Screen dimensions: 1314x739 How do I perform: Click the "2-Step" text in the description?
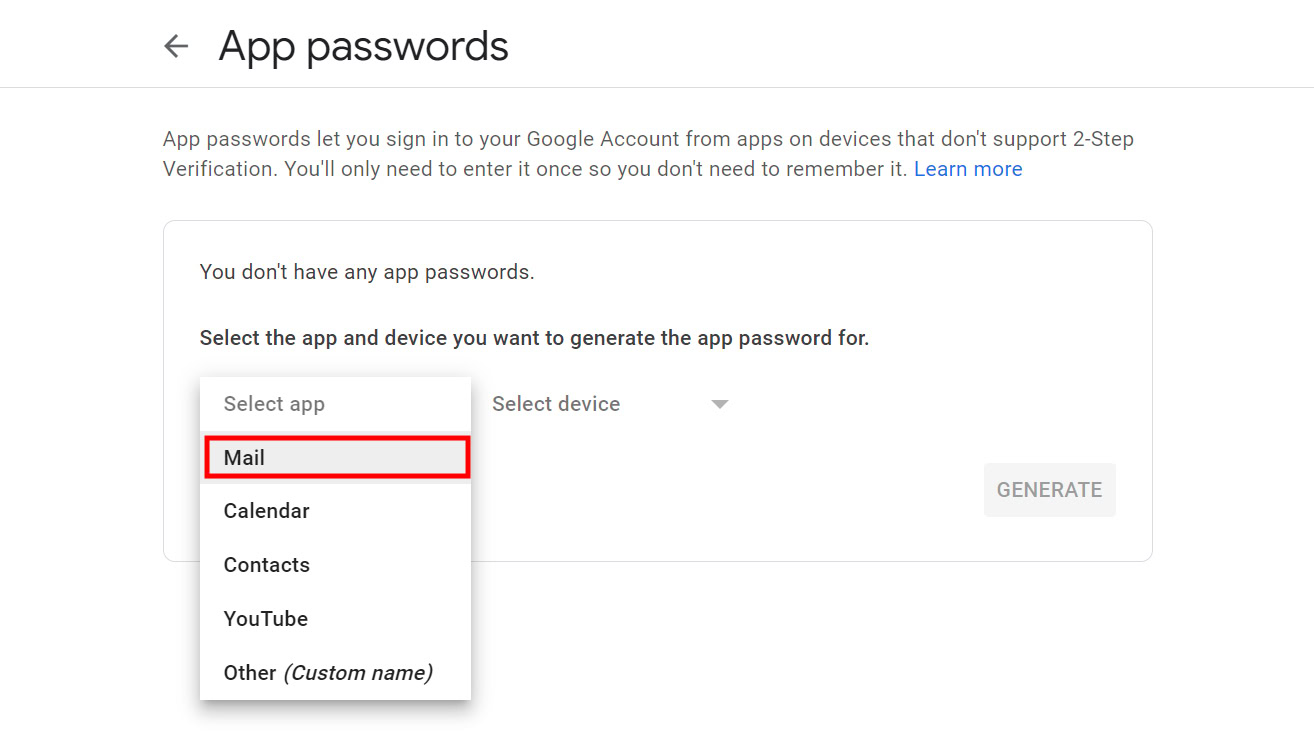pyautogui.click(x=1103, y=139)
